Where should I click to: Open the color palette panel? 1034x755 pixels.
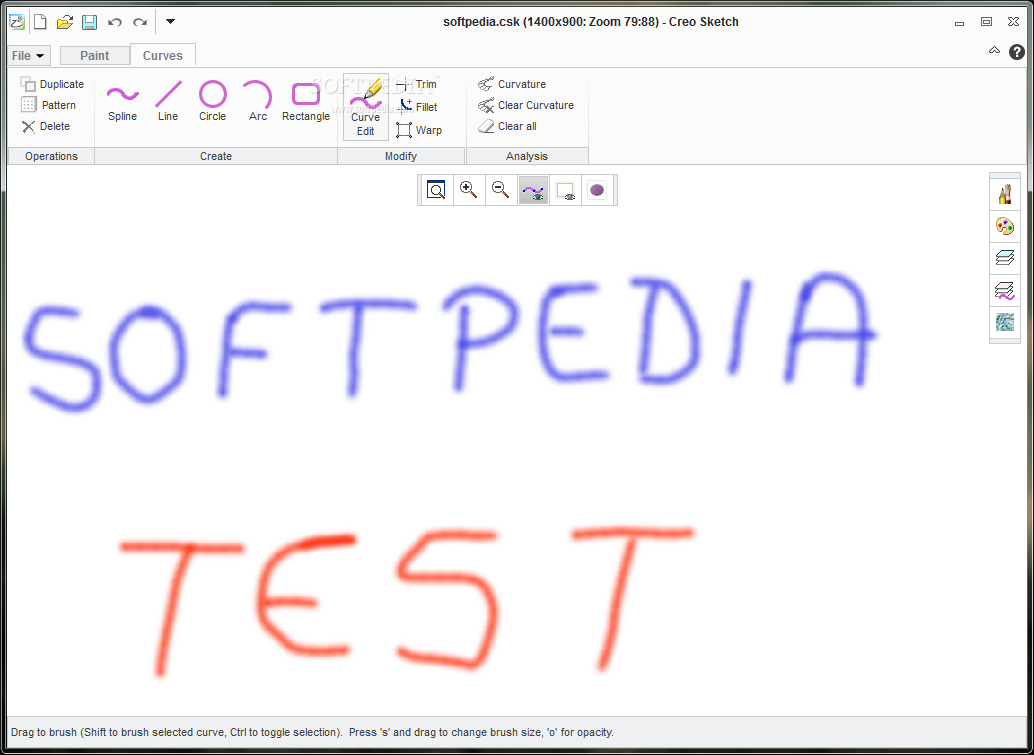pyautogui.click(x=1004, y=226)
